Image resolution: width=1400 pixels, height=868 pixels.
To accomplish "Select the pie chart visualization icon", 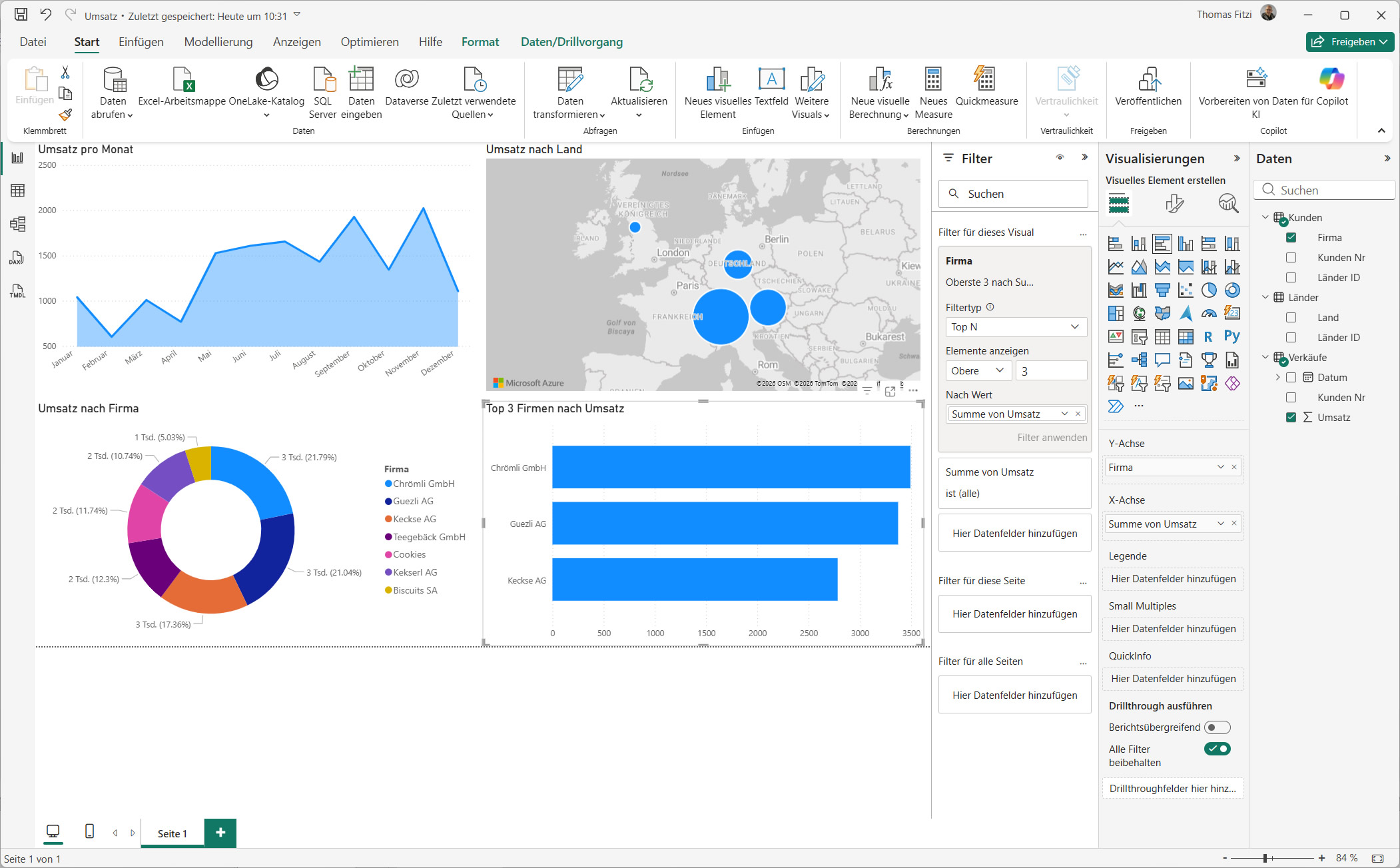I will pos(1209,290).
